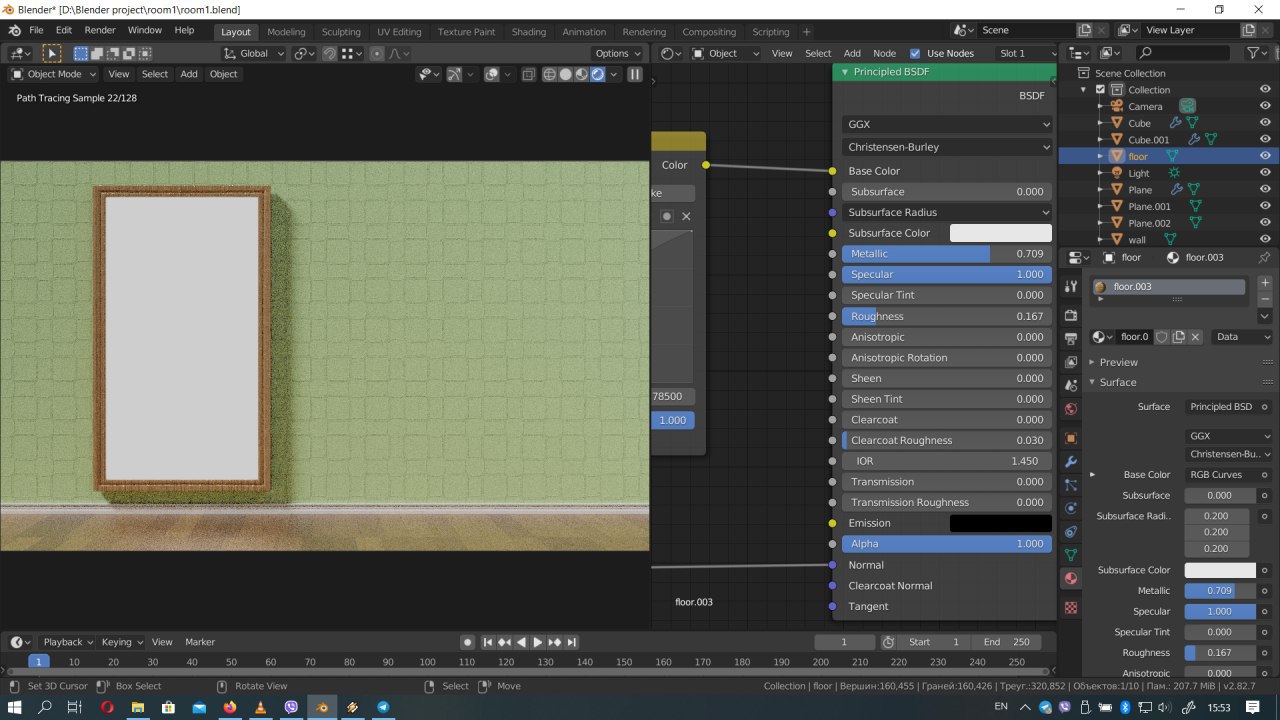Click the viewport Options button

pyautogui.click(x=616, y=53)
